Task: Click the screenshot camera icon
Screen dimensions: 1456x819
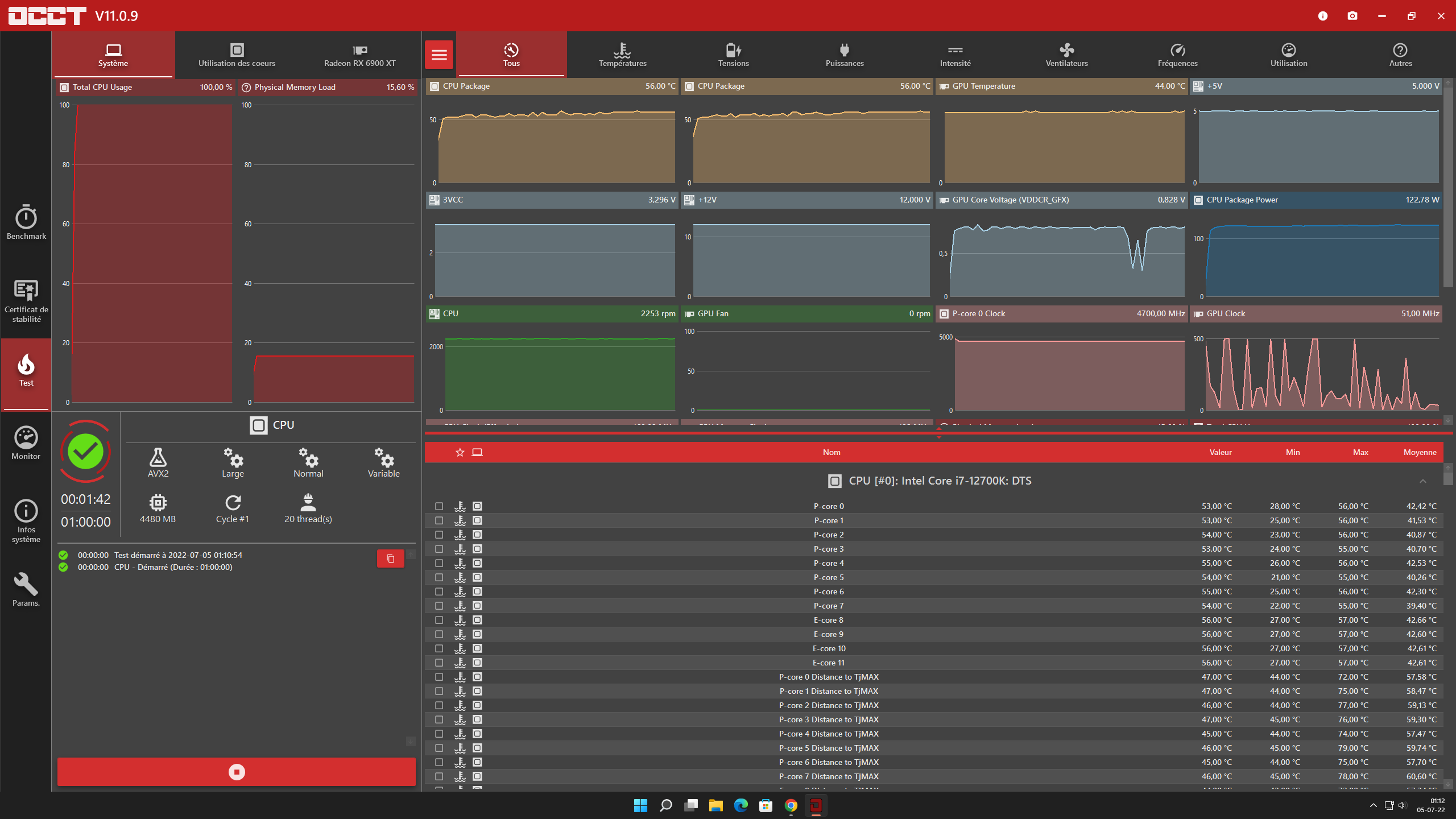Action: point(1352,16)
